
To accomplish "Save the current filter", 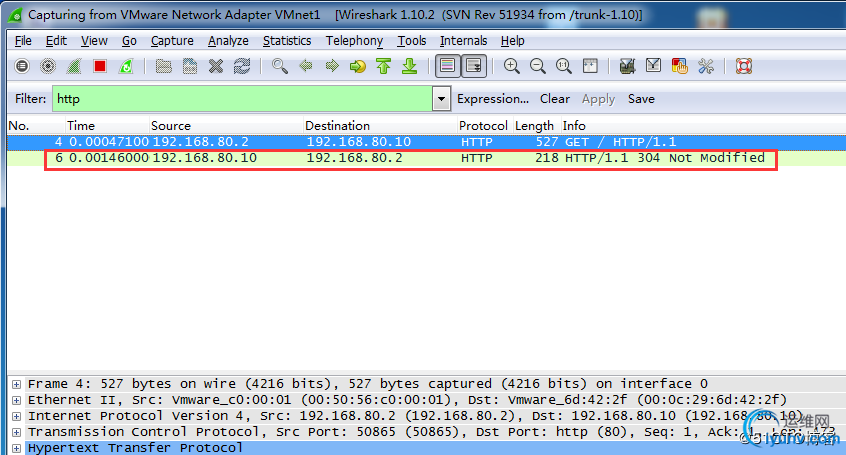I will [641, 99].
